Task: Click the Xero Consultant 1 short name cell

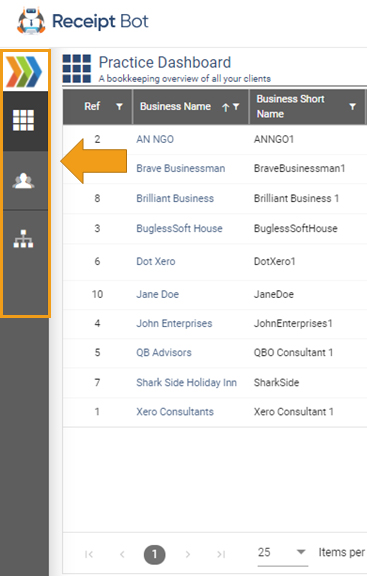Action: click(294, 411)
